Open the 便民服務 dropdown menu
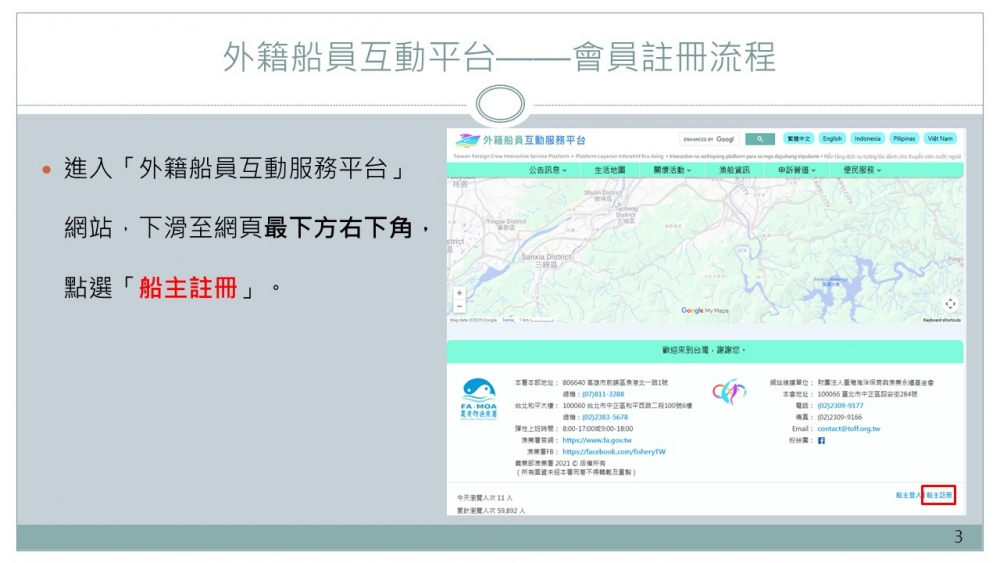 coord(860,170)
